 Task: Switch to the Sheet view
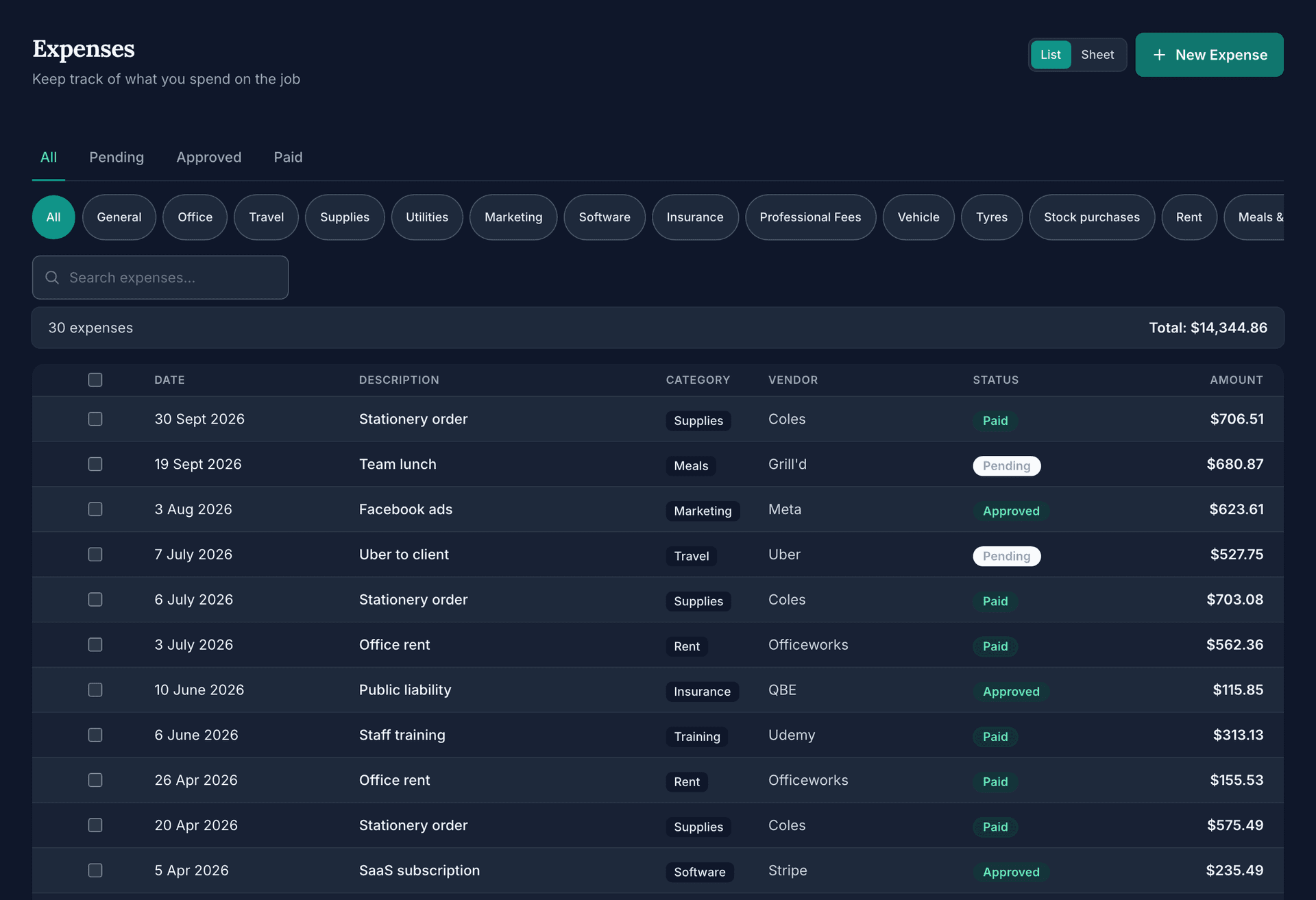click(1097, 55)
